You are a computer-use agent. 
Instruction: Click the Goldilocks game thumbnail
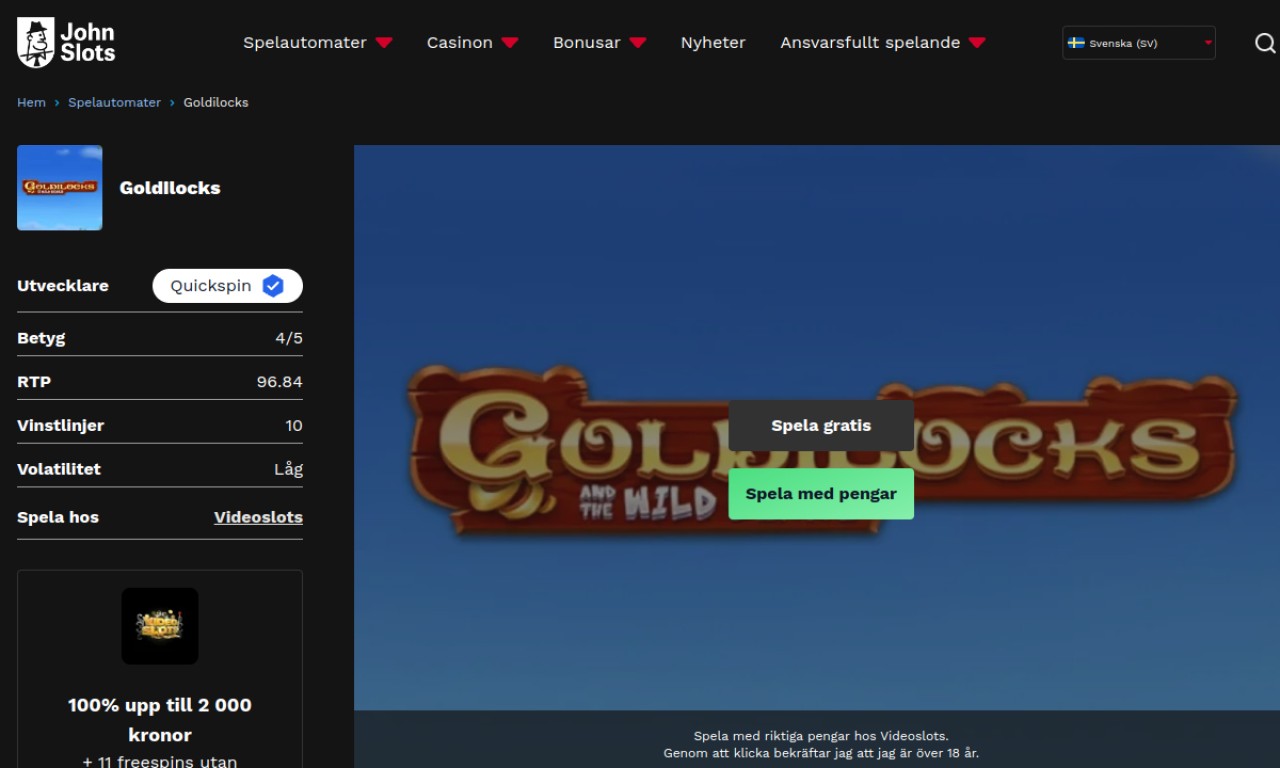pyautogui.click(x=60, y=188)
